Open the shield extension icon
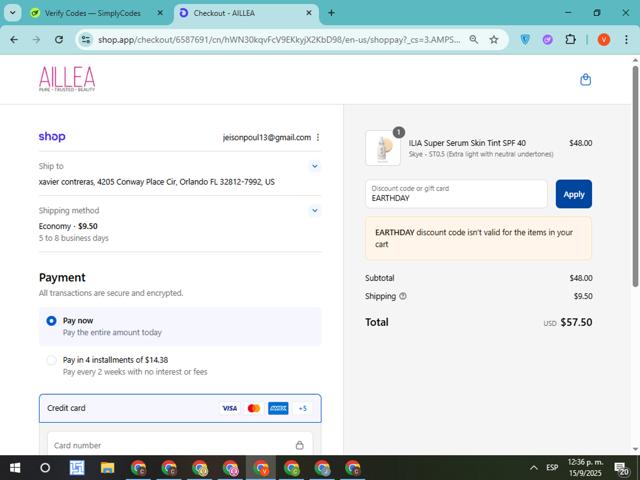This screenshot has width=640, height=480. pos(525,40)
